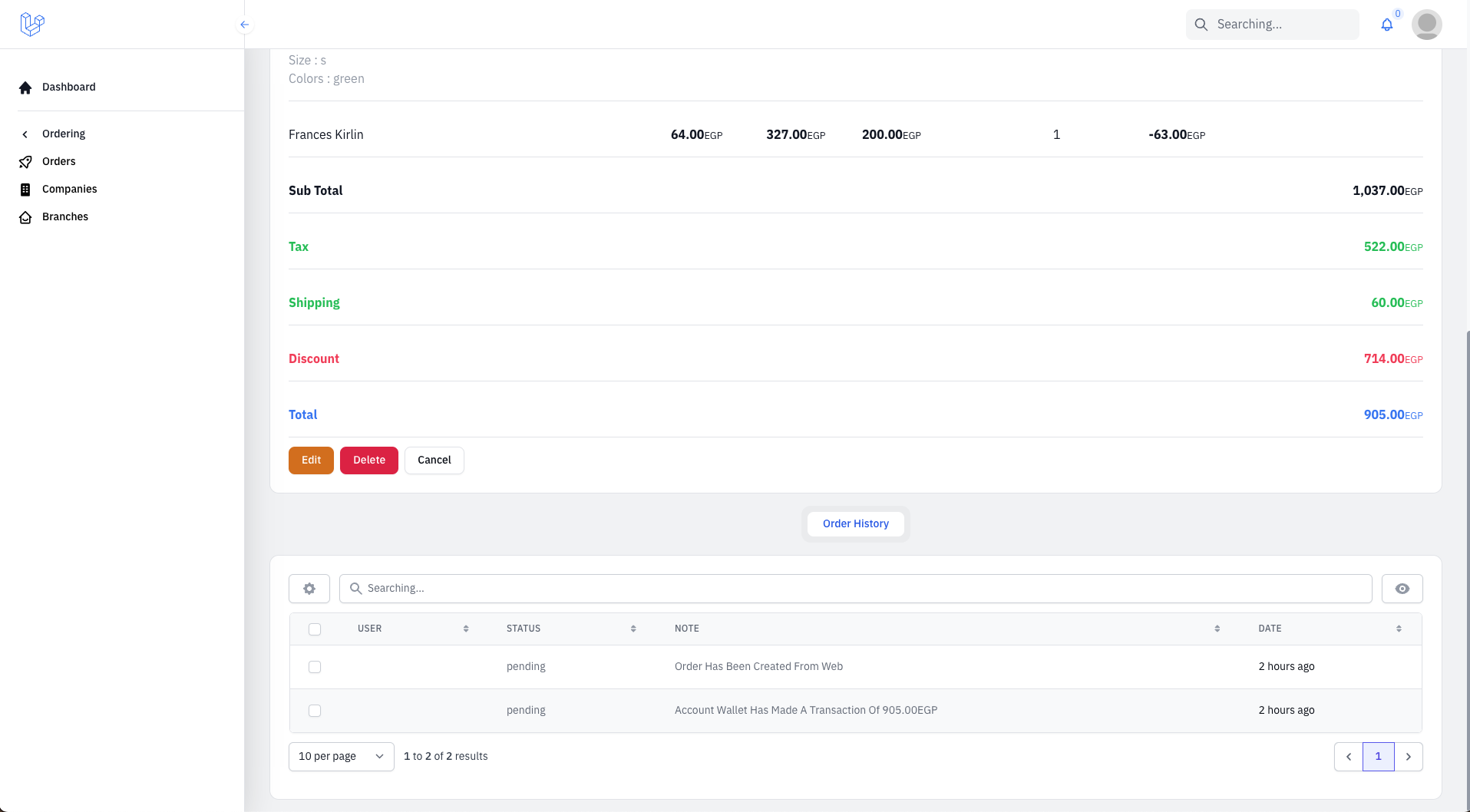Open the '10 per page' dropdown

coord(342,757)
